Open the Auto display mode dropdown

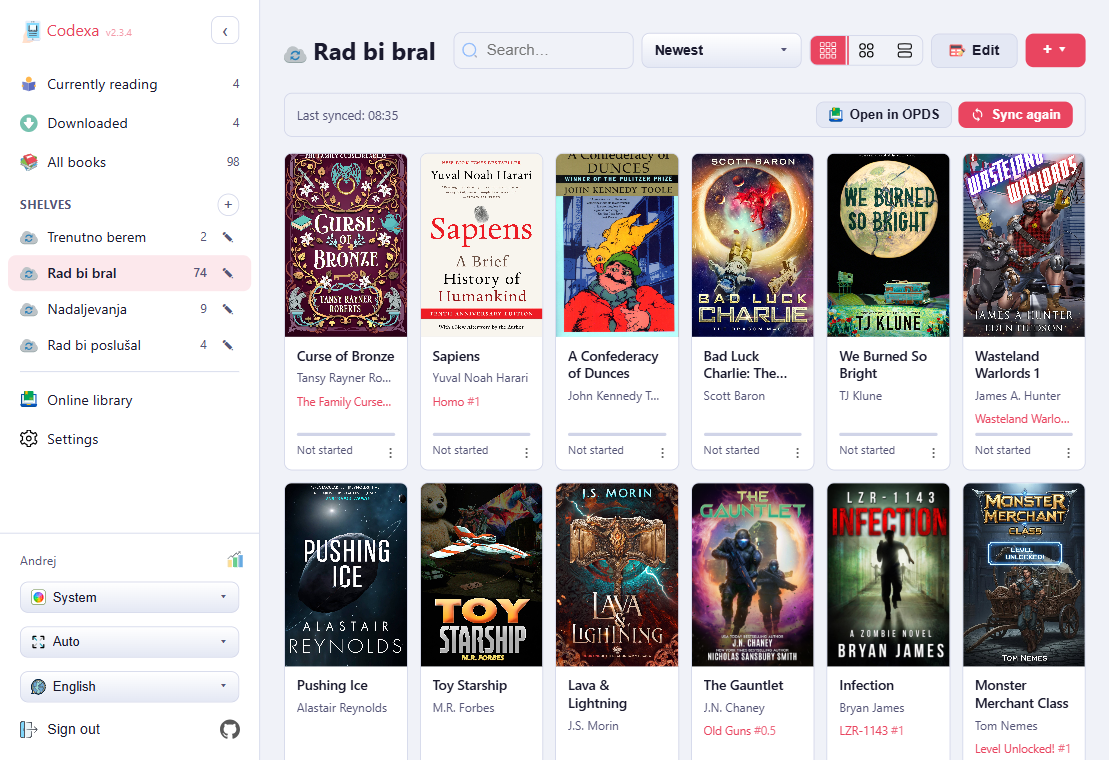pyautogui.click(x=129, y=642)
